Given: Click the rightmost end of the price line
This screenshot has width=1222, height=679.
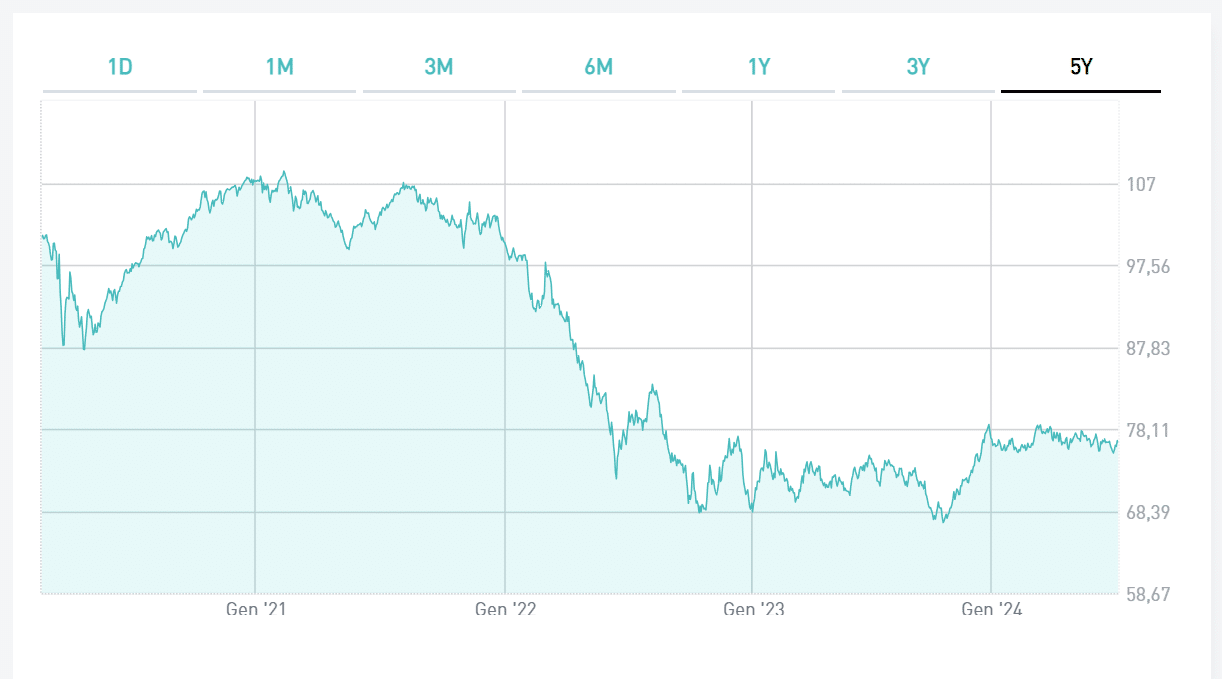Looking at the screenshot, I should (1118, 443).
